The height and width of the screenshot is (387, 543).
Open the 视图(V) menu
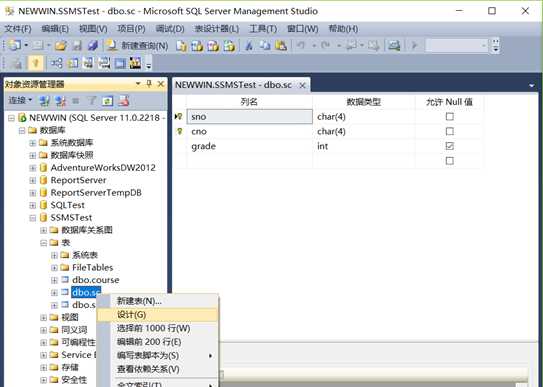[93, 28]
